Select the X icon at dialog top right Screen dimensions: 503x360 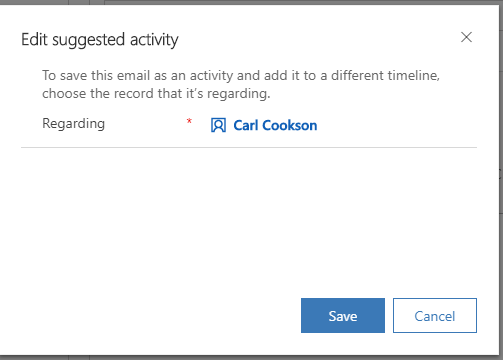point(466,37)
